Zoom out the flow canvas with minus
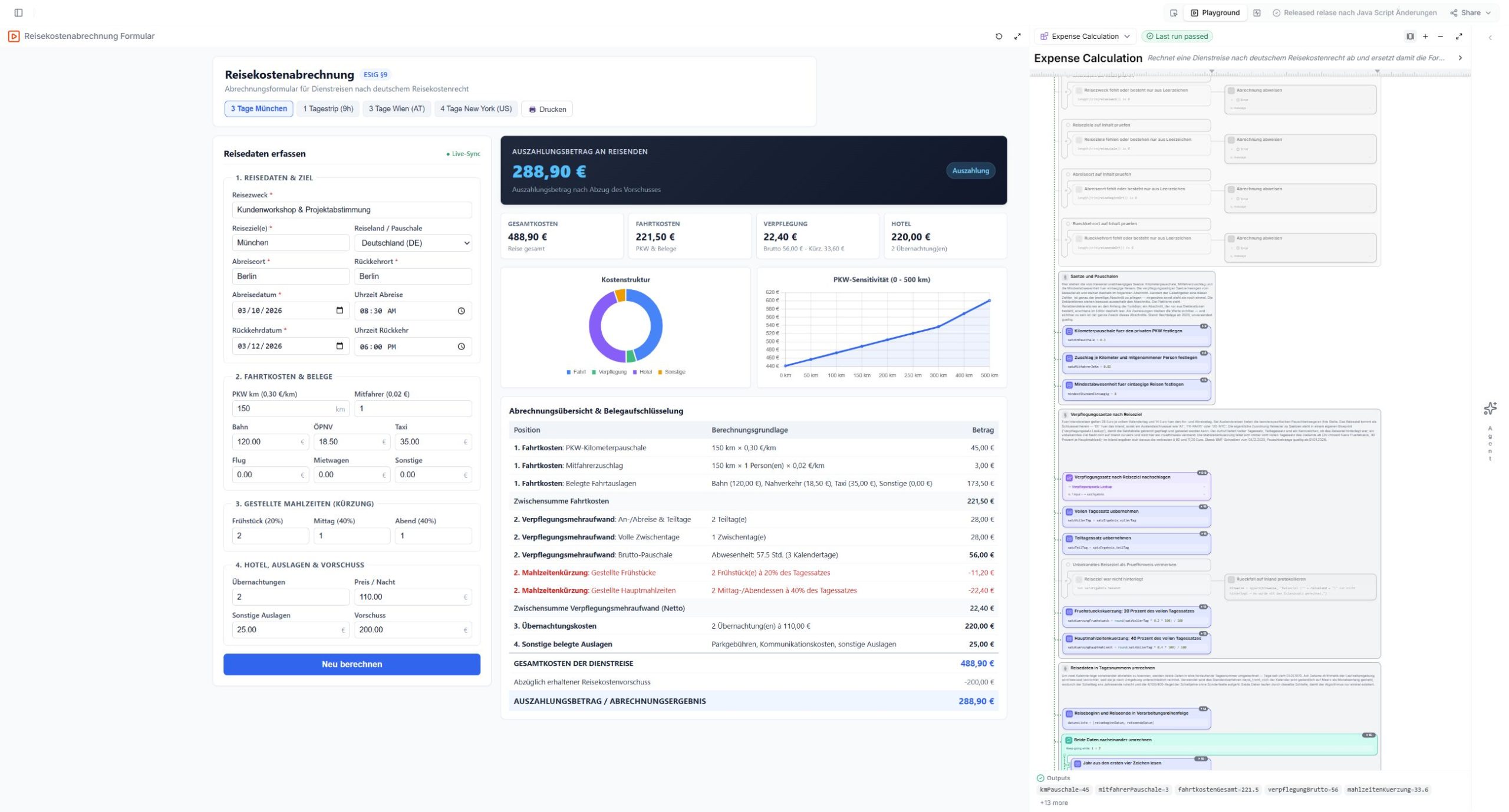 pyautogui.click(x=1441, y=37)
